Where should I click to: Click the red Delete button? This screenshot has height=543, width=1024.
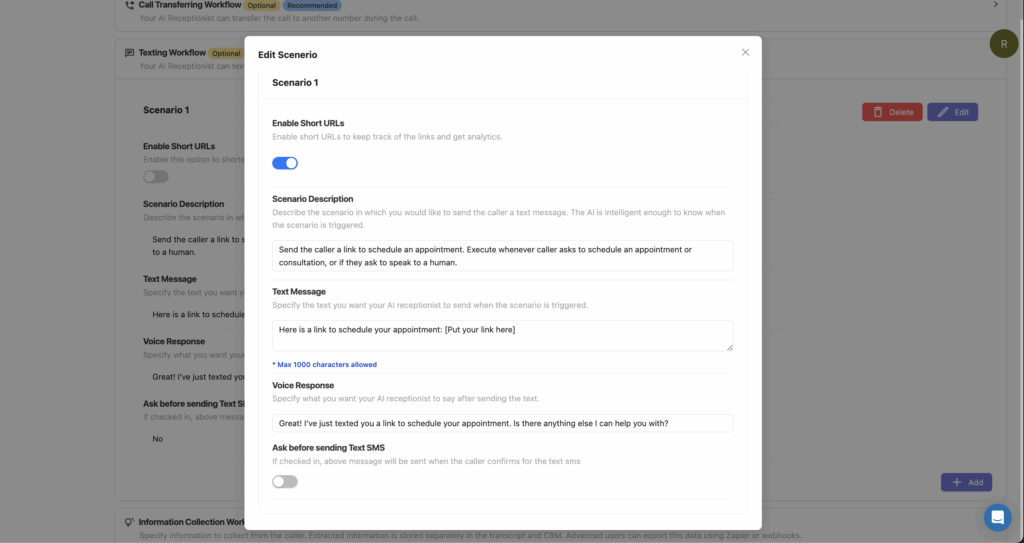892,112
